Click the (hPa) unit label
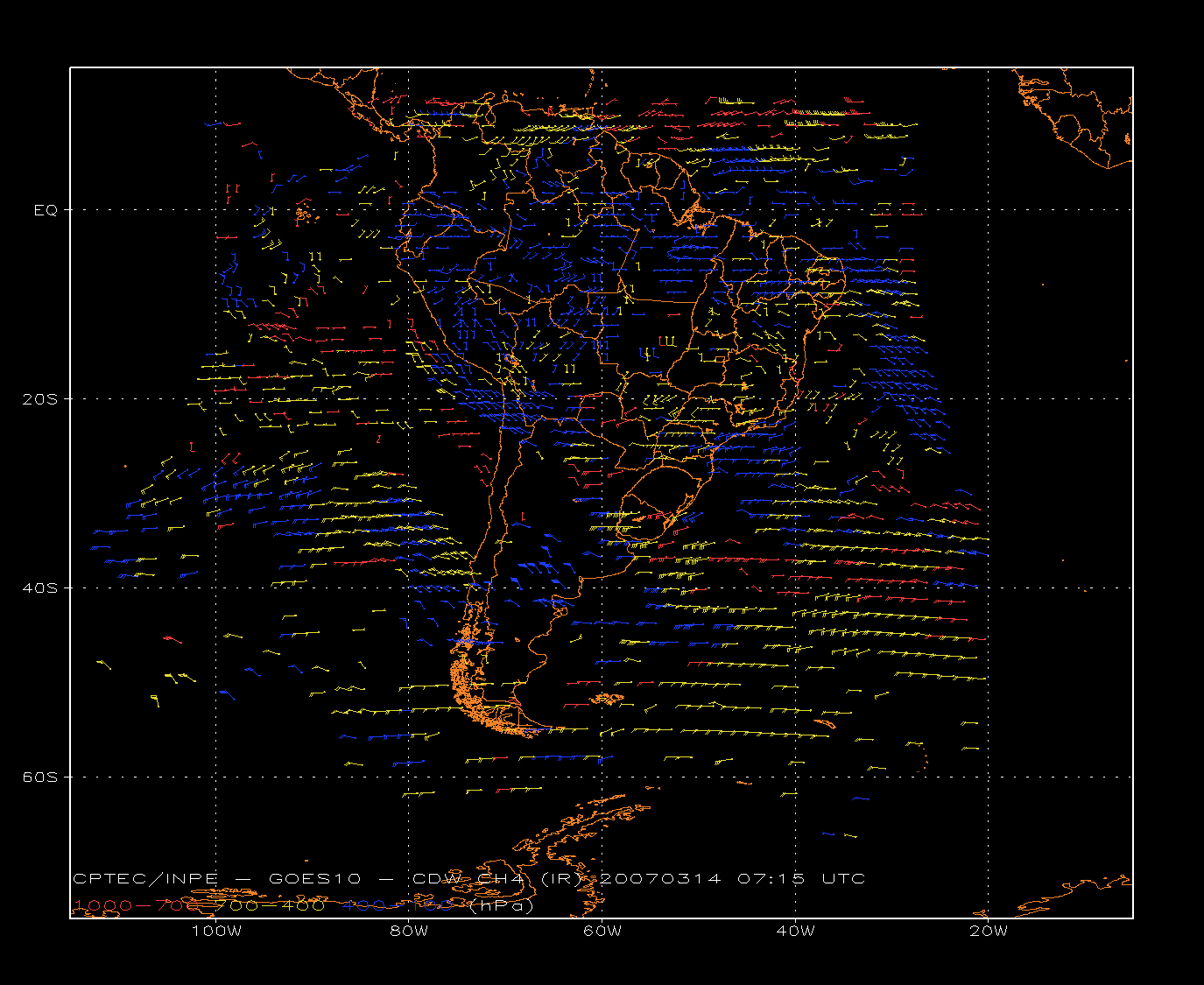Viewport: 1204px width, 985px height. point(502,906)
